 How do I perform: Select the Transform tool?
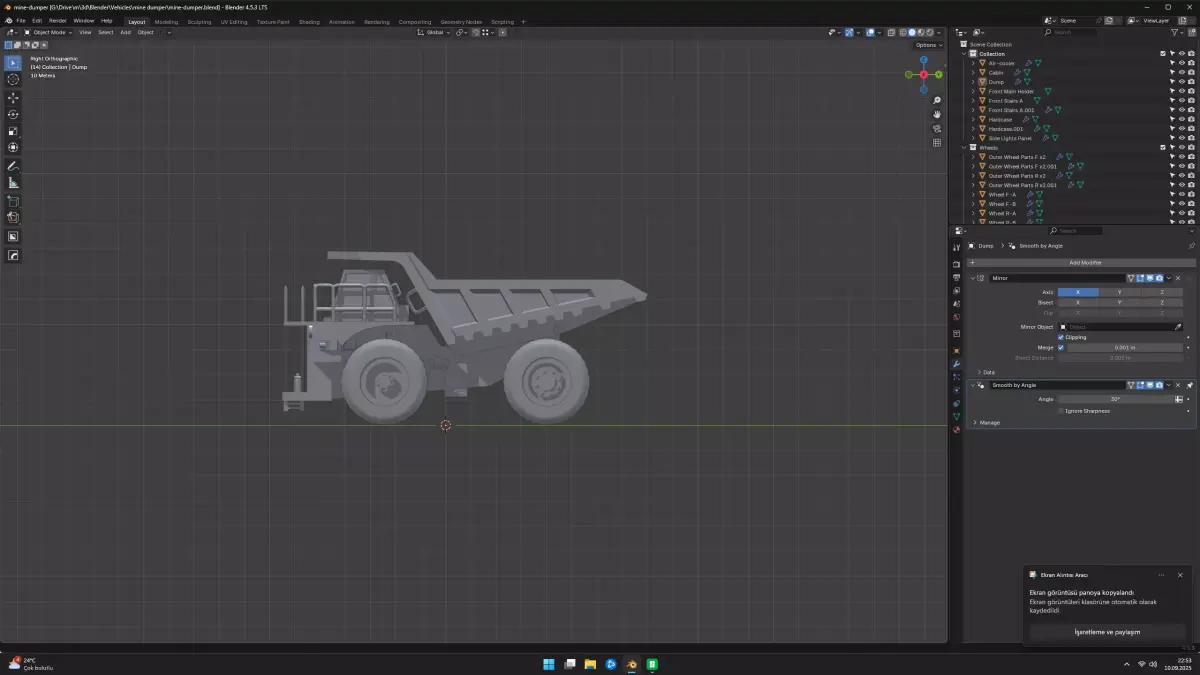pyautogui.click(x=13, y=147)
